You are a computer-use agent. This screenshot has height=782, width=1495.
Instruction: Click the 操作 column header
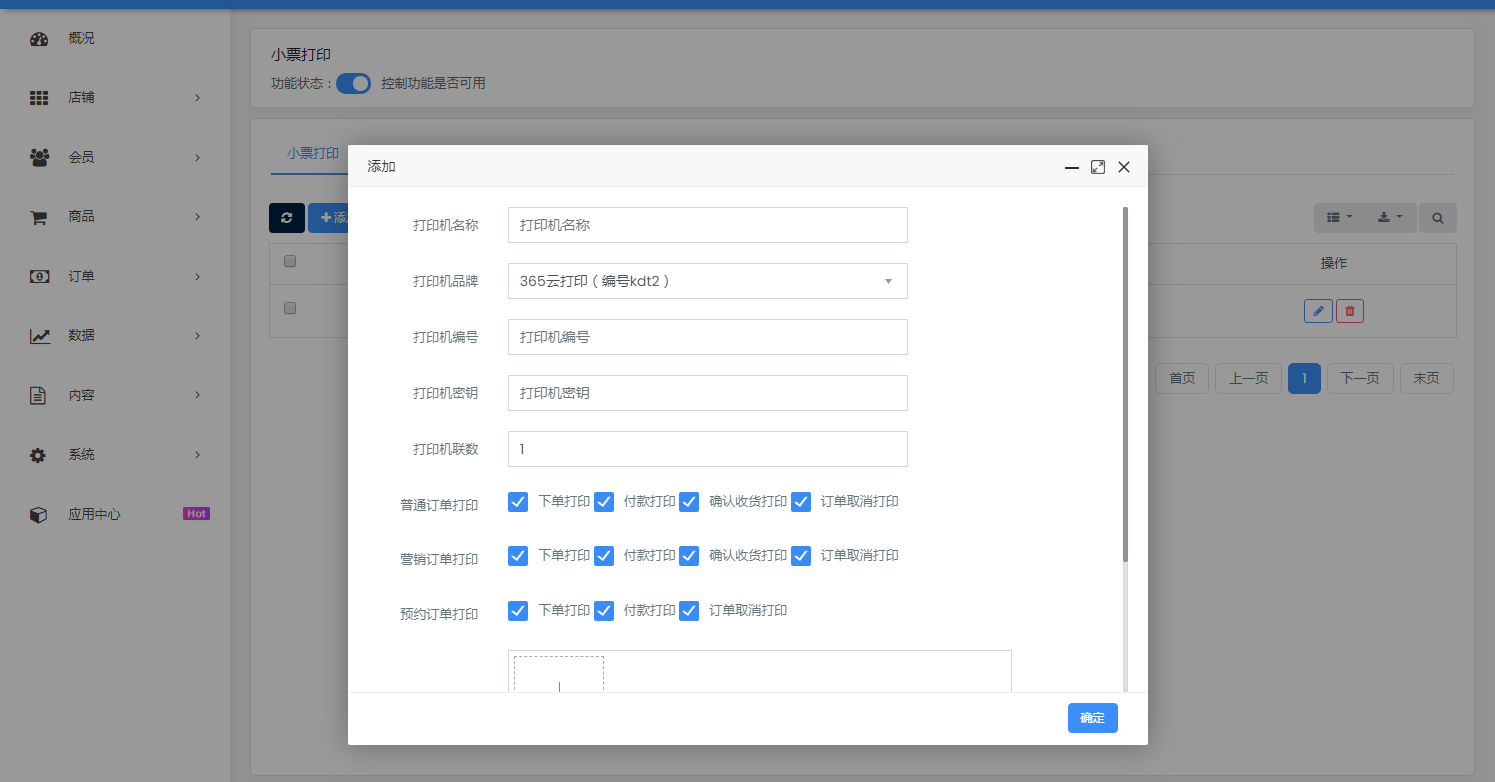pyautogui.click(x=1334, y=264)
